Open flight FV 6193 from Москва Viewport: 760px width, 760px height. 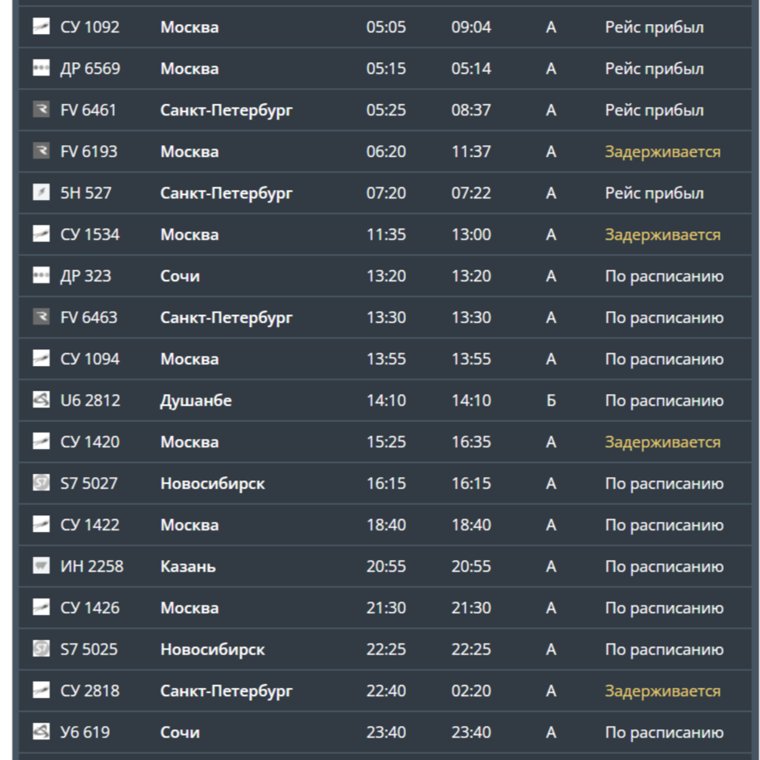click(x=385, y=151)
